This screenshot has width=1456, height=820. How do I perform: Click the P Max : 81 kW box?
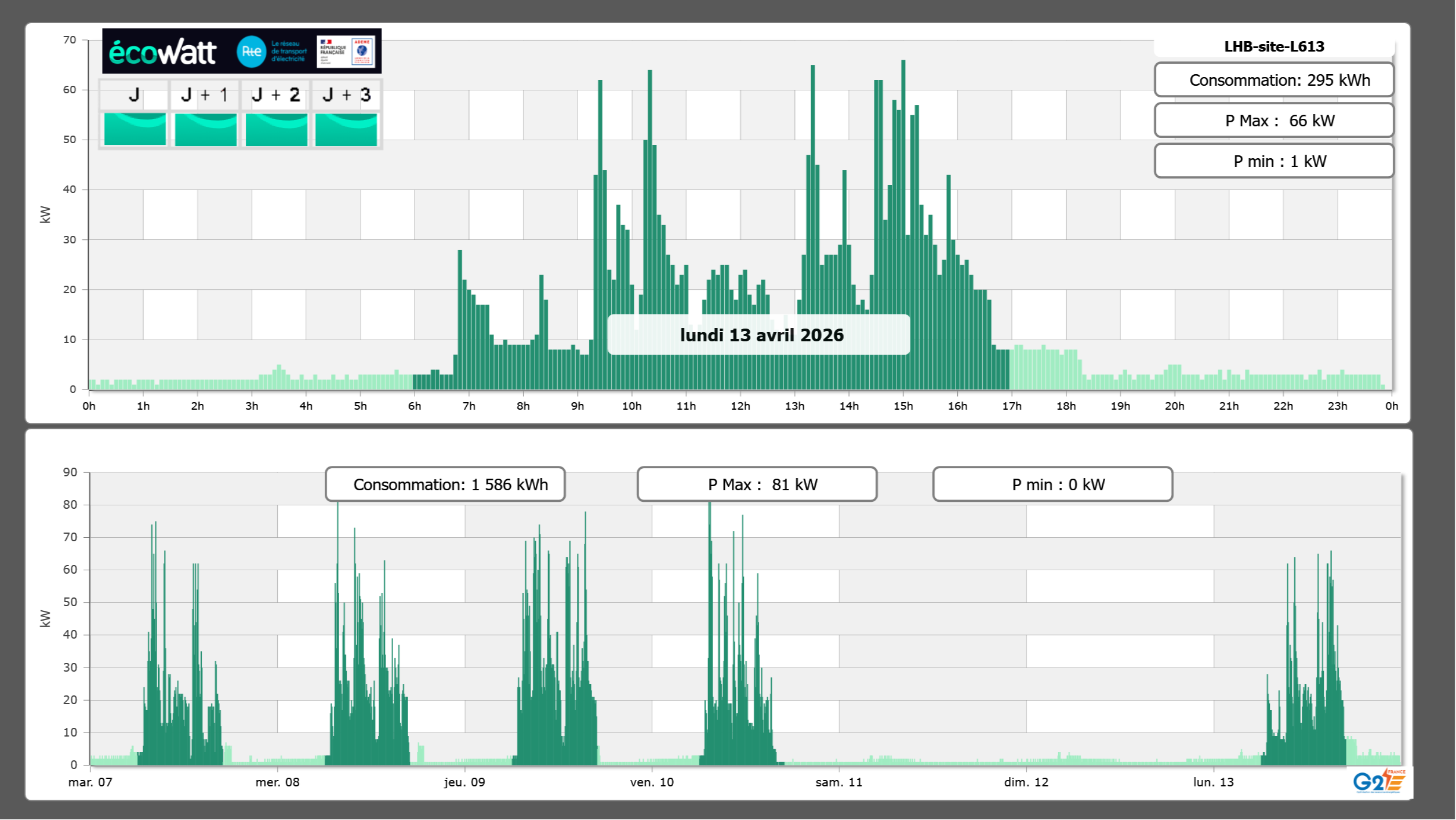click(757, 484)
